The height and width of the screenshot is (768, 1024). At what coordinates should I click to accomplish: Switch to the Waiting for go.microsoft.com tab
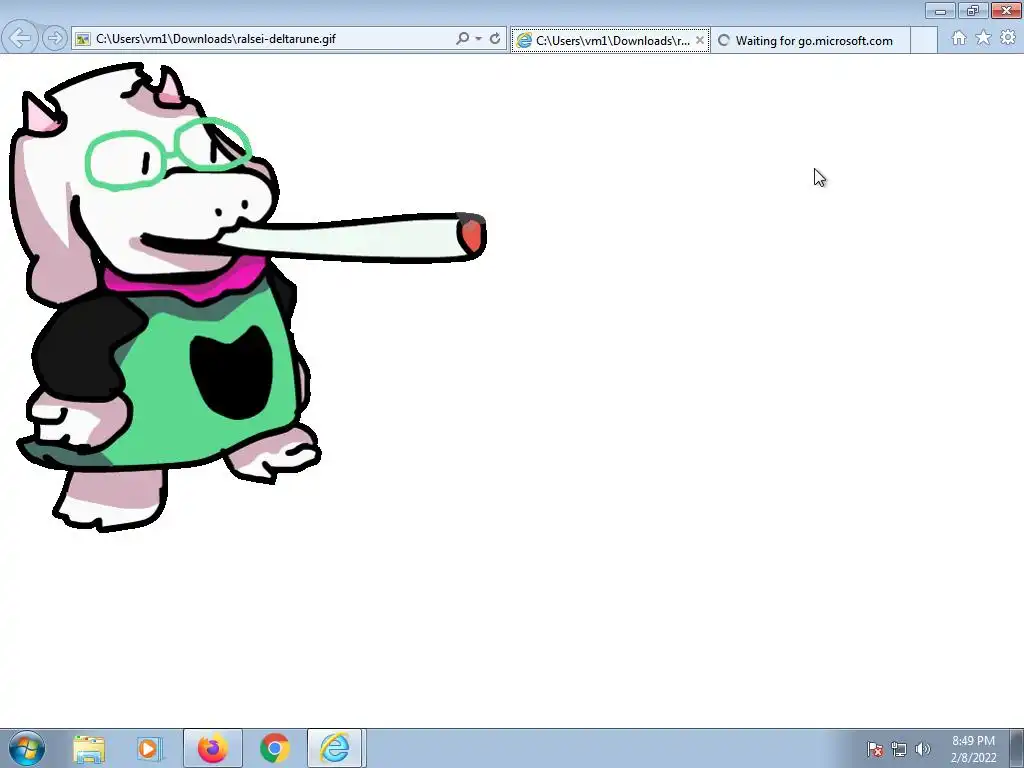810,40
